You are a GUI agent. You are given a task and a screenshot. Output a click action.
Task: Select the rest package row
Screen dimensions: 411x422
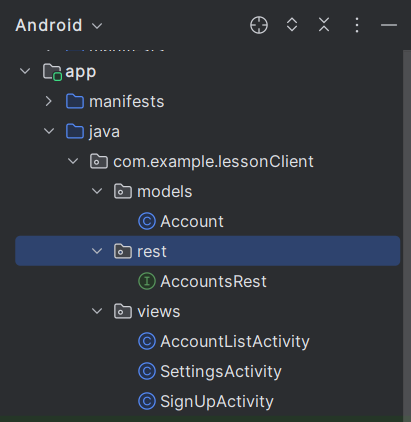point(208,251)
